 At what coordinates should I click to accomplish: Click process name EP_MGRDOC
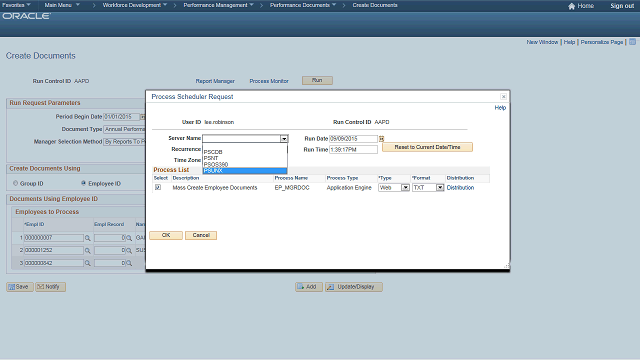pos(292,188)
